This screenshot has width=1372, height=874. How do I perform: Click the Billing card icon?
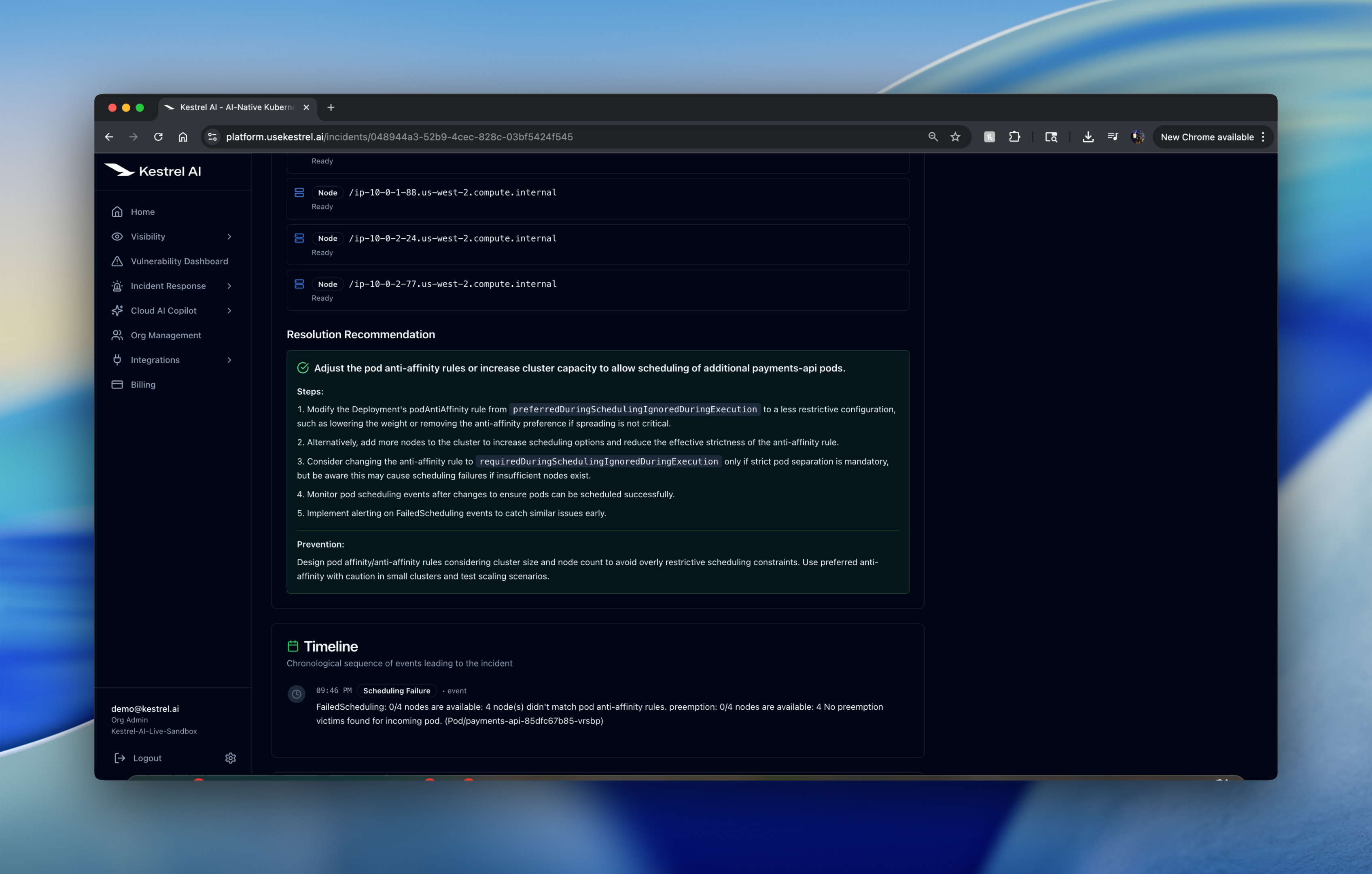coord(117,384)
